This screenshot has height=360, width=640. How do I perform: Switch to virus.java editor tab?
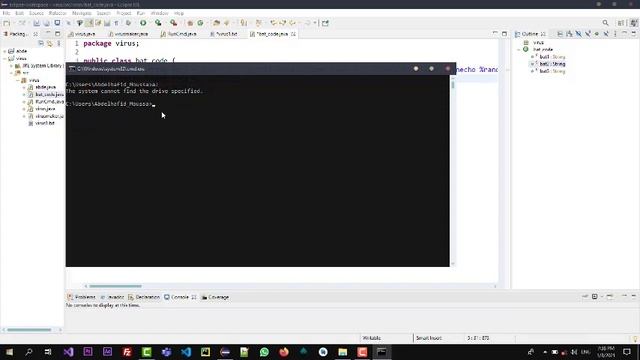coord(82,34)
